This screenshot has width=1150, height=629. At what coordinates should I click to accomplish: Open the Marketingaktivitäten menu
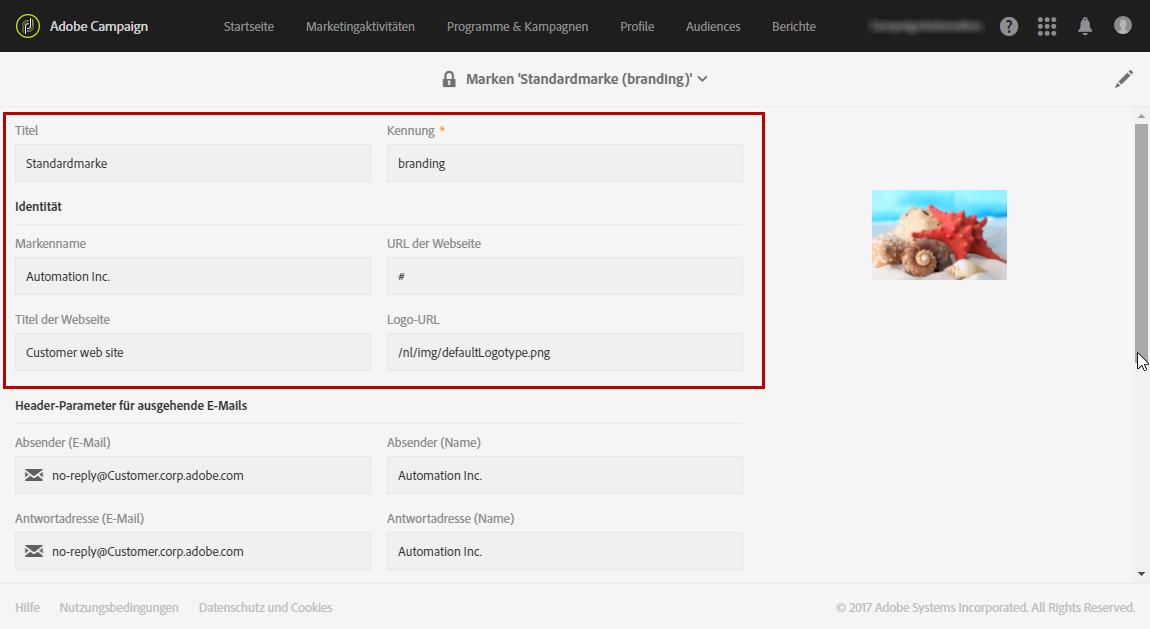click(x=360, y=26)
